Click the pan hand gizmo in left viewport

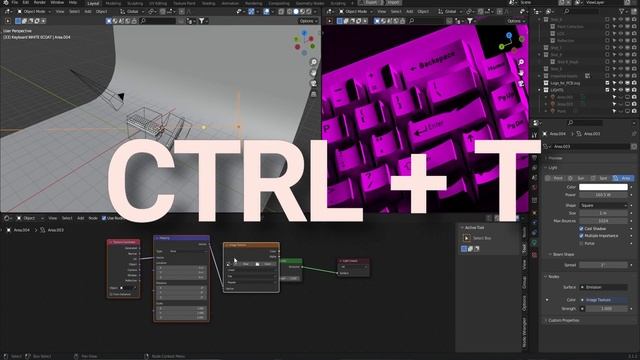[x=313, y=73]
